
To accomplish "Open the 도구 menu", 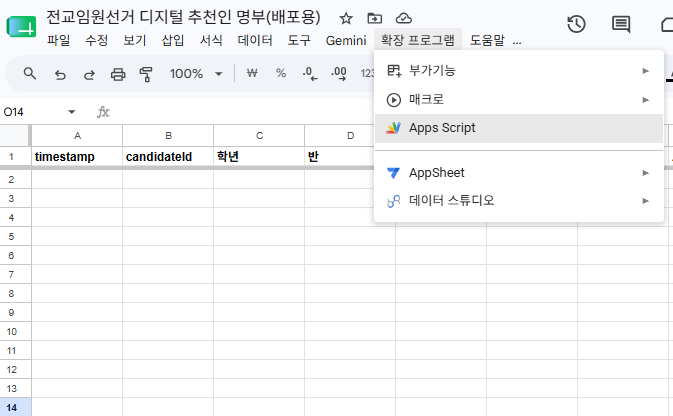I will pyautogui.click(x=299, y=40).
